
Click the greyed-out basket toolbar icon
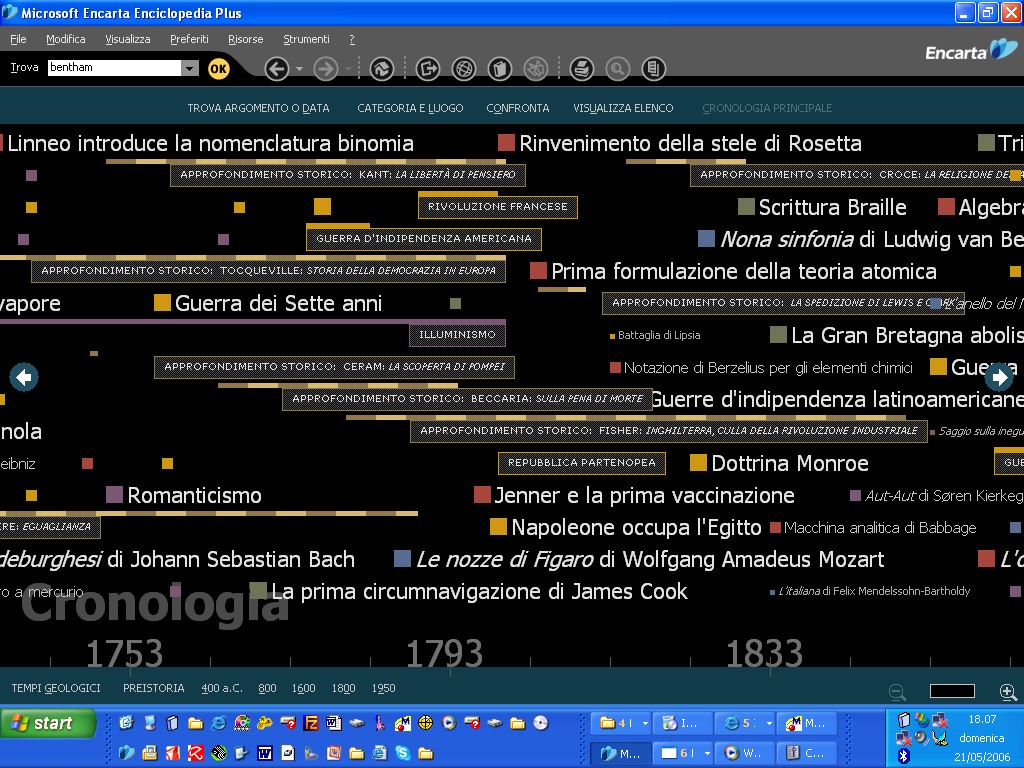coord(536,69)
